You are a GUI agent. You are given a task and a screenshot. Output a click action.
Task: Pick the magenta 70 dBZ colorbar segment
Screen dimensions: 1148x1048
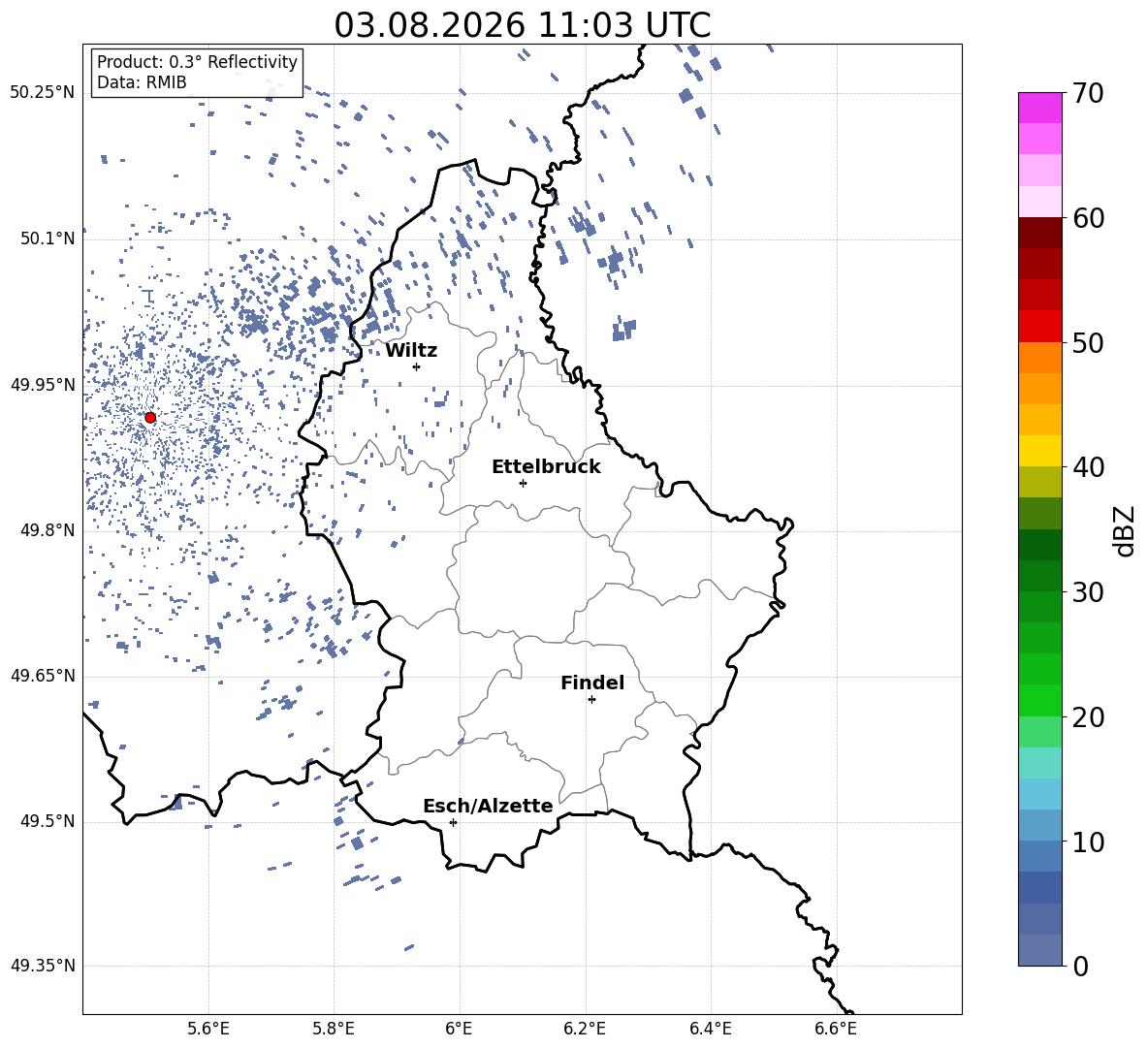(1039, 108)
